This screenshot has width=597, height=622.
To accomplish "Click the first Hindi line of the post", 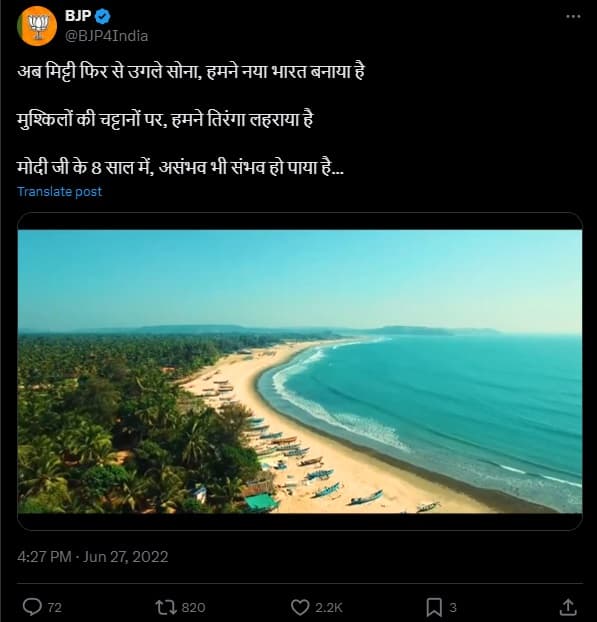I will (191, 72).
